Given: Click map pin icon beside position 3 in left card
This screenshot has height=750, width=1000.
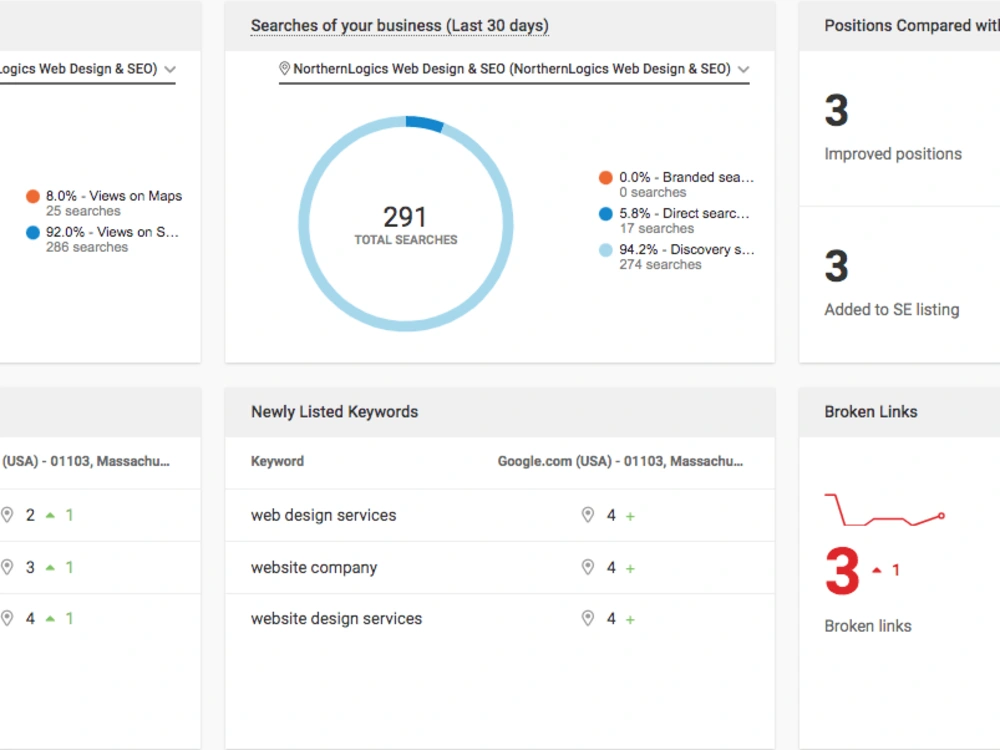Looking at the screenshot, I should (x=7, y=567).
